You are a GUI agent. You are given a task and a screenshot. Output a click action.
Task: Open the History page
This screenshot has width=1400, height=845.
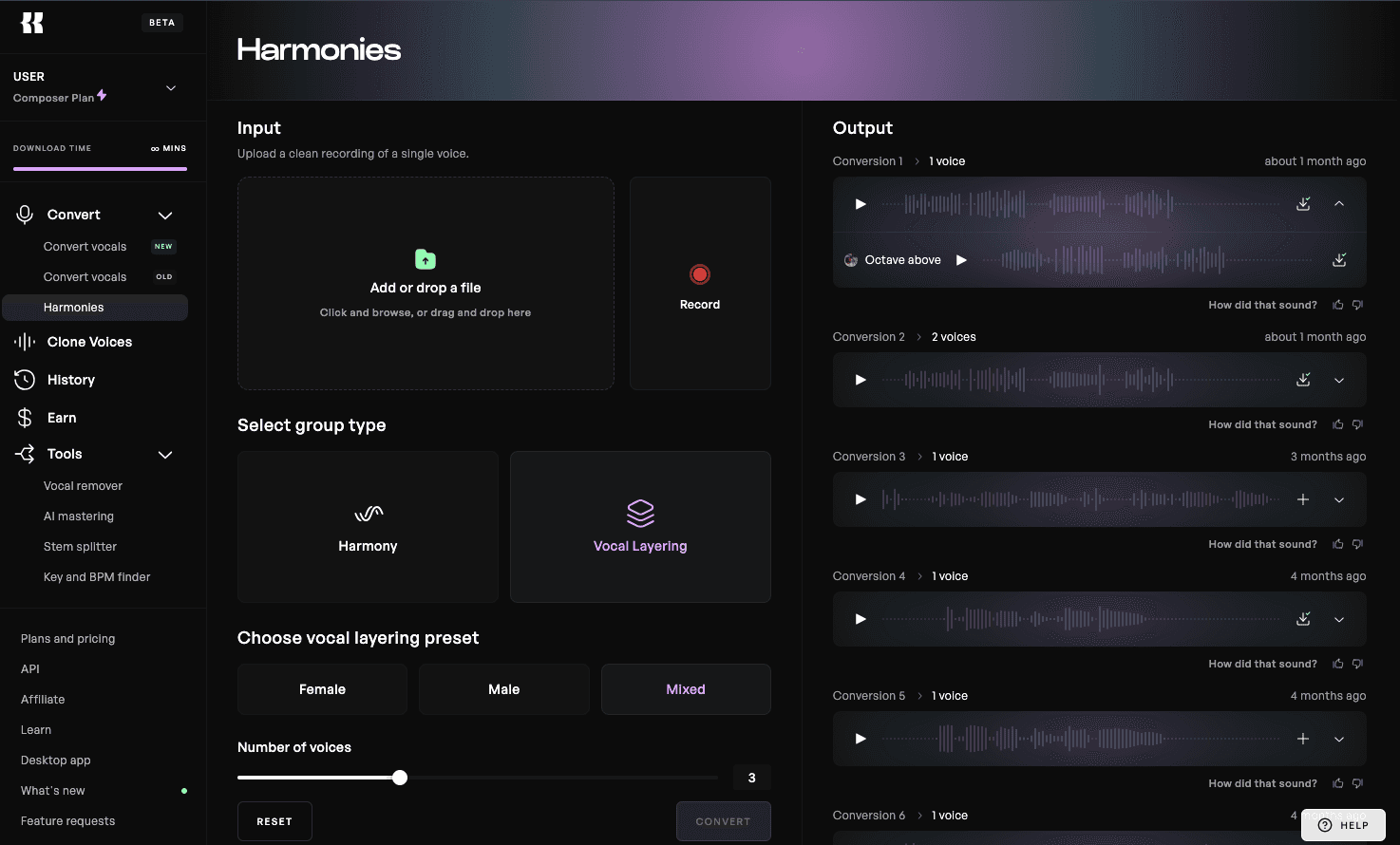[x=71, y=380]
